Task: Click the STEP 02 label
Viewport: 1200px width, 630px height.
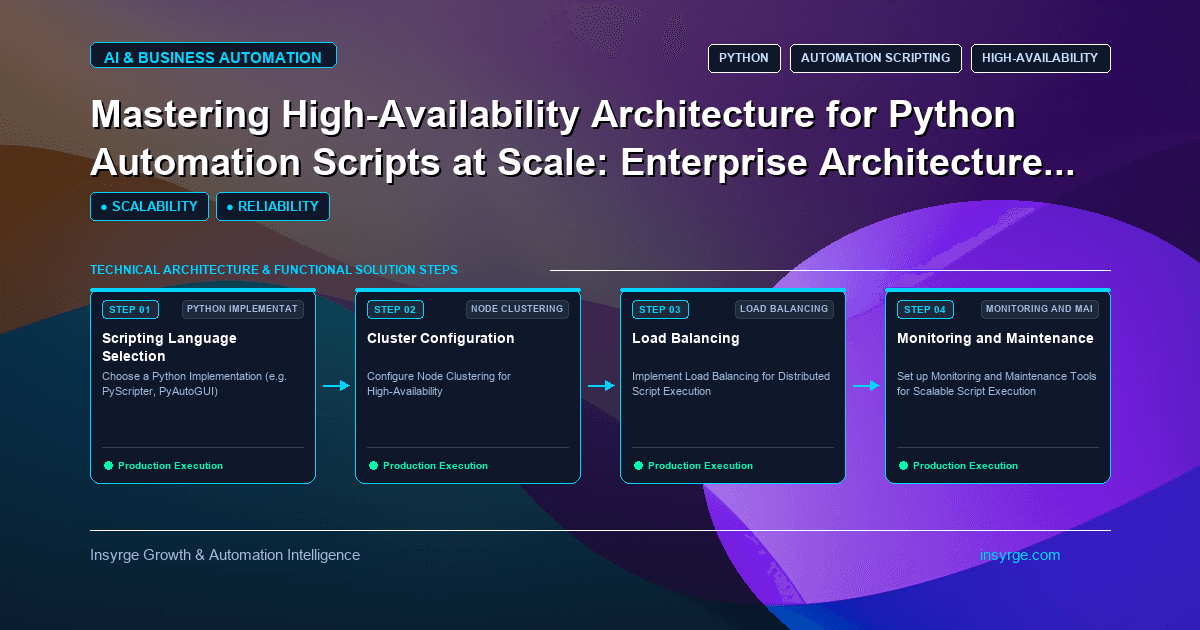Action: click(x=395, y=309)
